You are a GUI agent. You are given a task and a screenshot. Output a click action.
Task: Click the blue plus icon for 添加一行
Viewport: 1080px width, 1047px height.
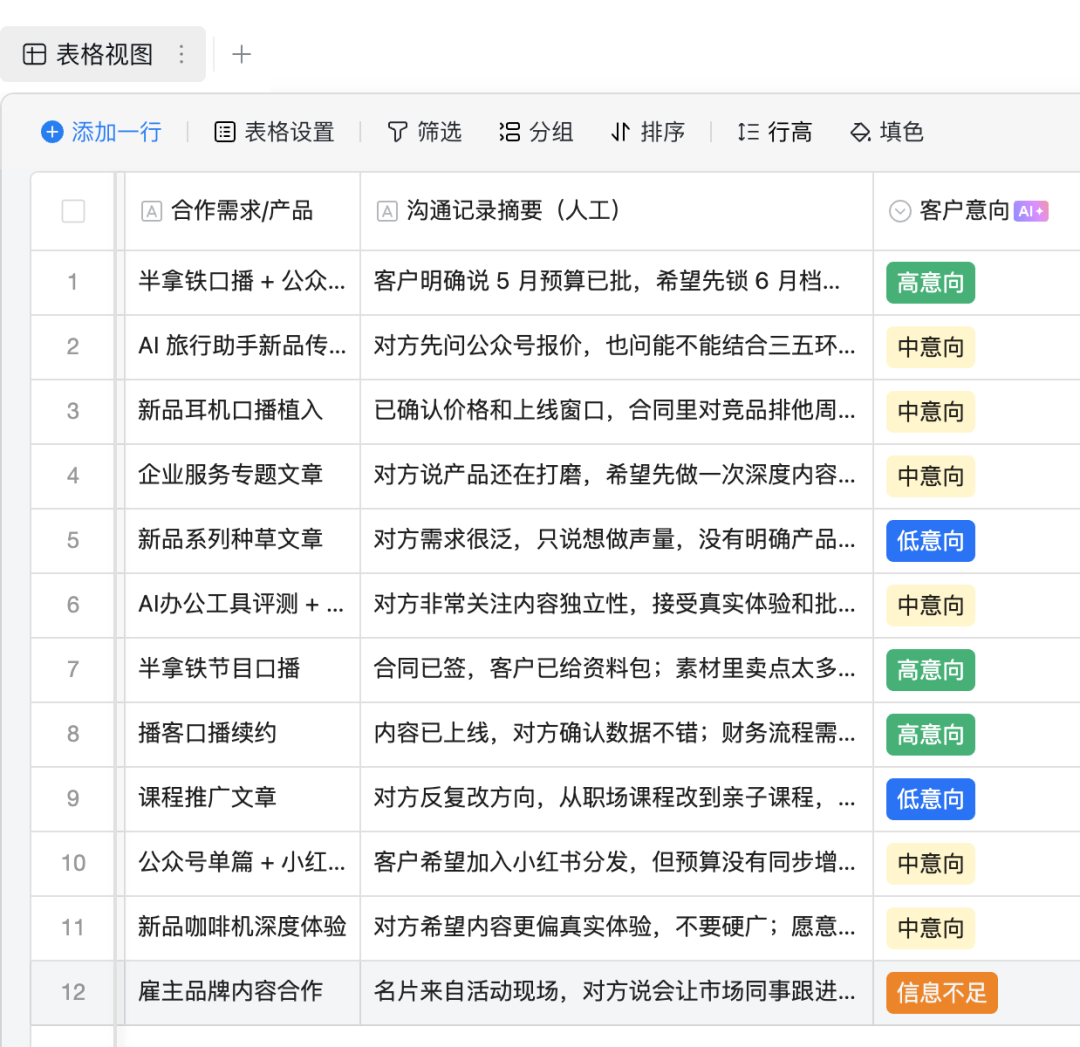tap(52, 132)
